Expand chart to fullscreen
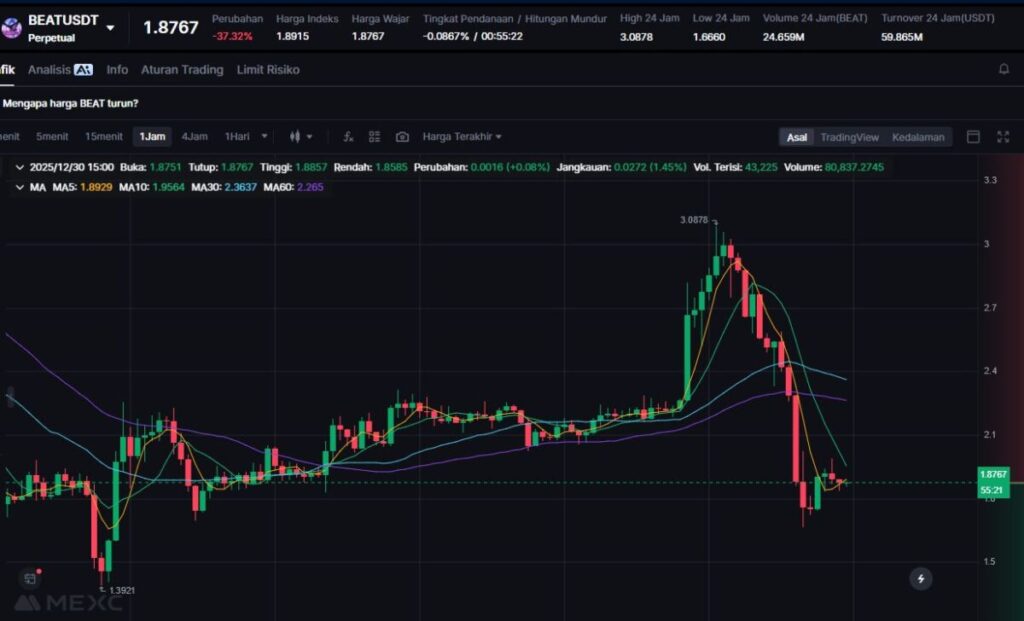The width and height of the screenshot is (1024, 621). tap(1002, 137)
